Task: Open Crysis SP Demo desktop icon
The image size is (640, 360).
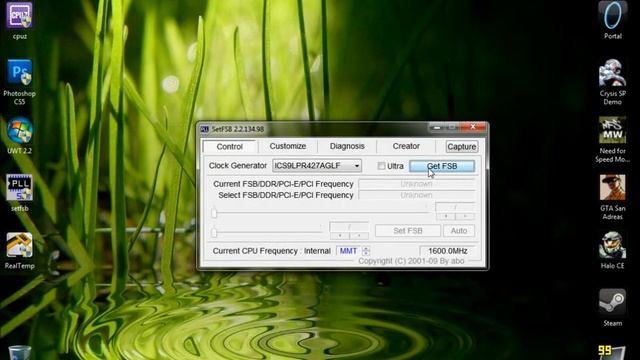Action: [x=613, y=82]
